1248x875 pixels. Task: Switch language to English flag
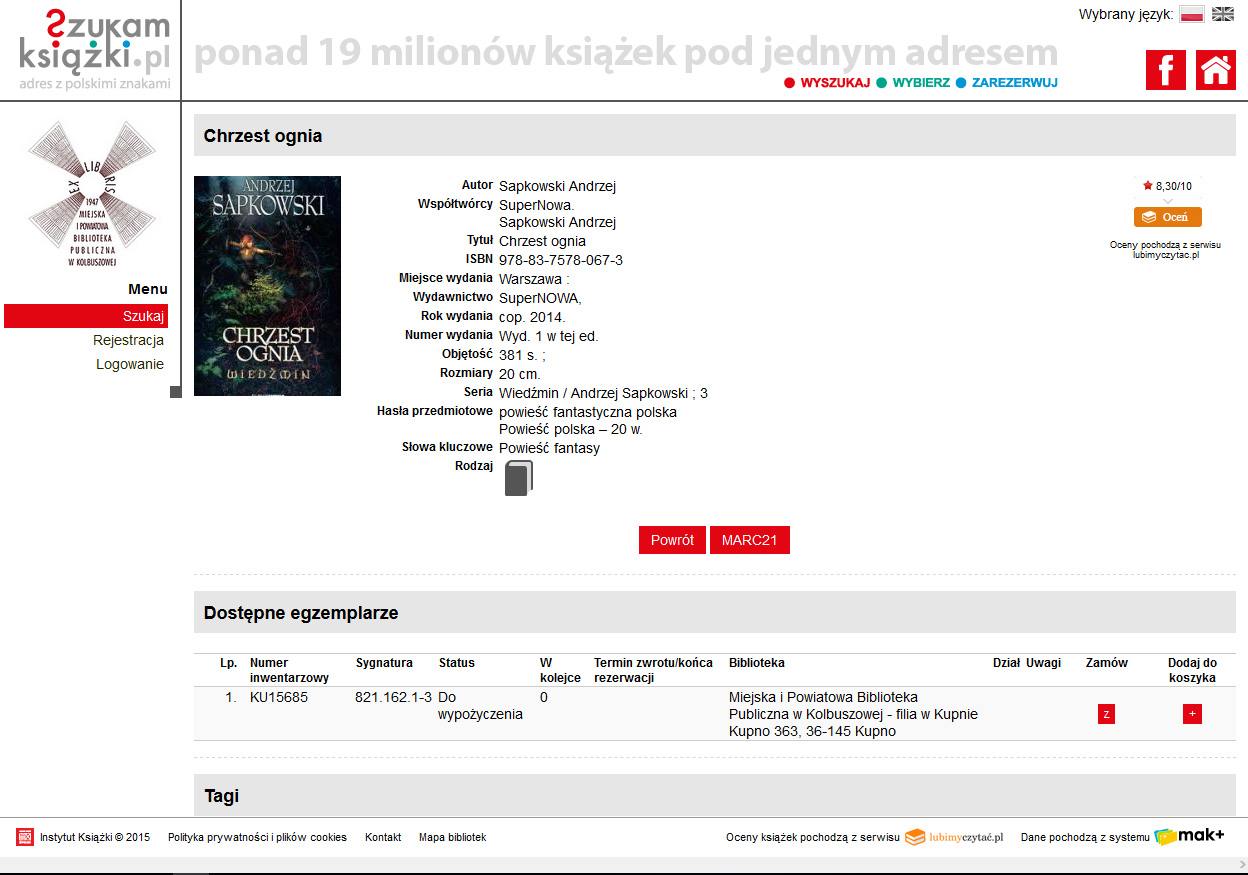1223,14
